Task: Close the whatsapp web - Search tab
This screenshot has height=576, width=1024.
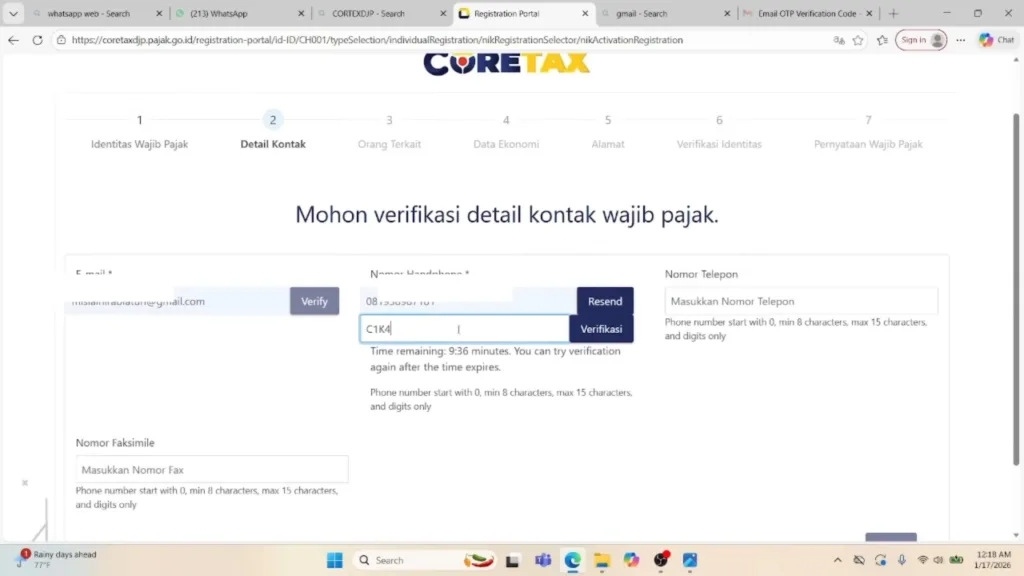Action: point(159,13)
